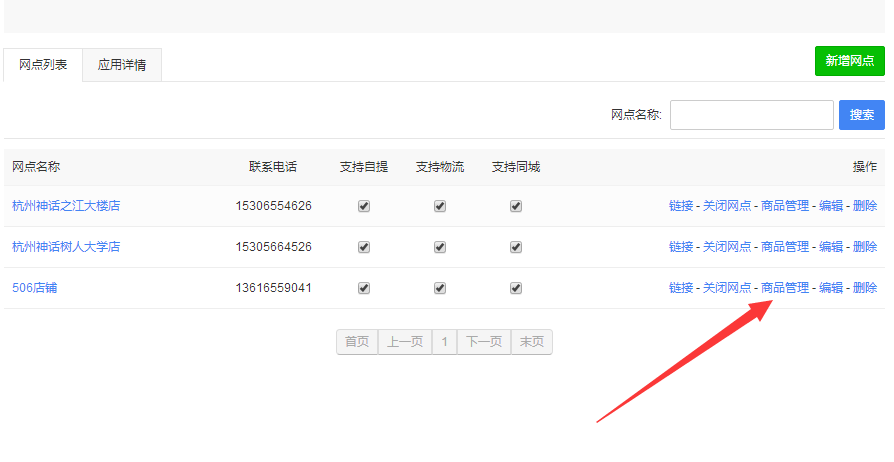Toggle 支持同城 checkbox for 506店铺
This screenshot has width=894, height=462.
pos(516,288)
